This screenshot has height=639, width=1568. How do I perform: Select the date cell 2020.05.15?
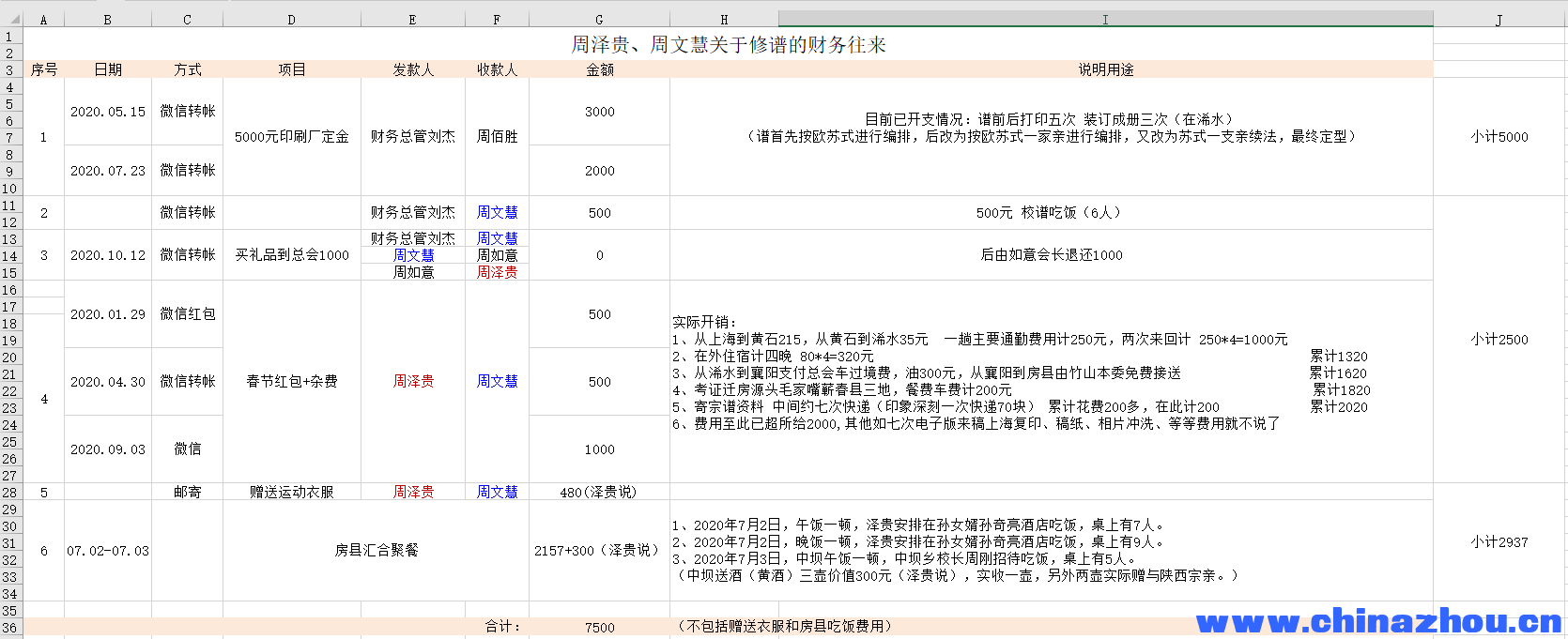pos(107,112)
